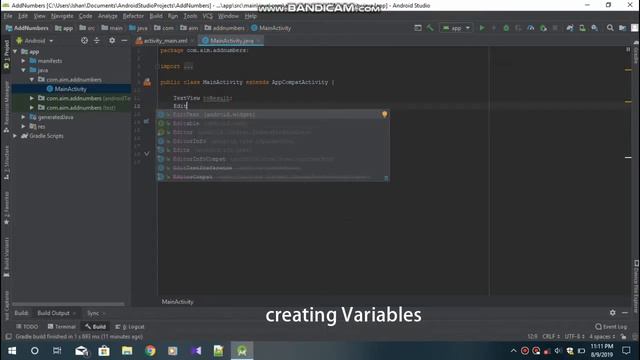Click Collapse All icon in Project panel

click(97, 41)
